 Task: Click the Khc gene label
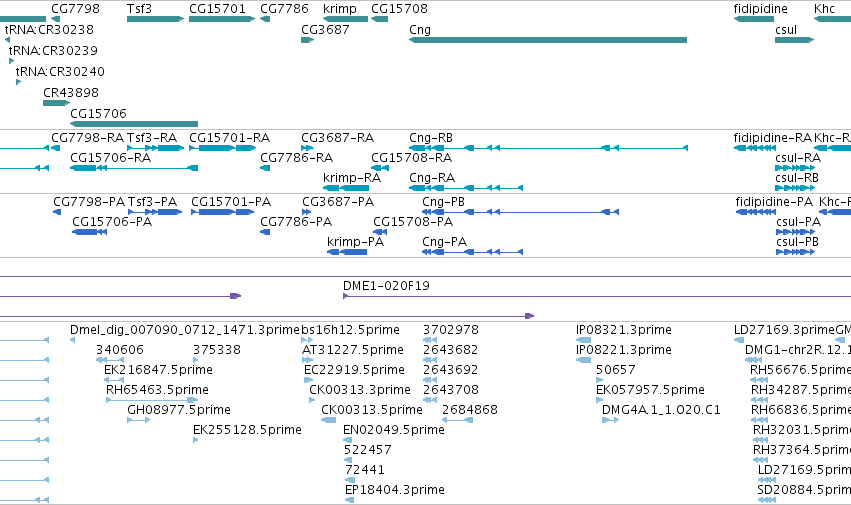[824, 9]
